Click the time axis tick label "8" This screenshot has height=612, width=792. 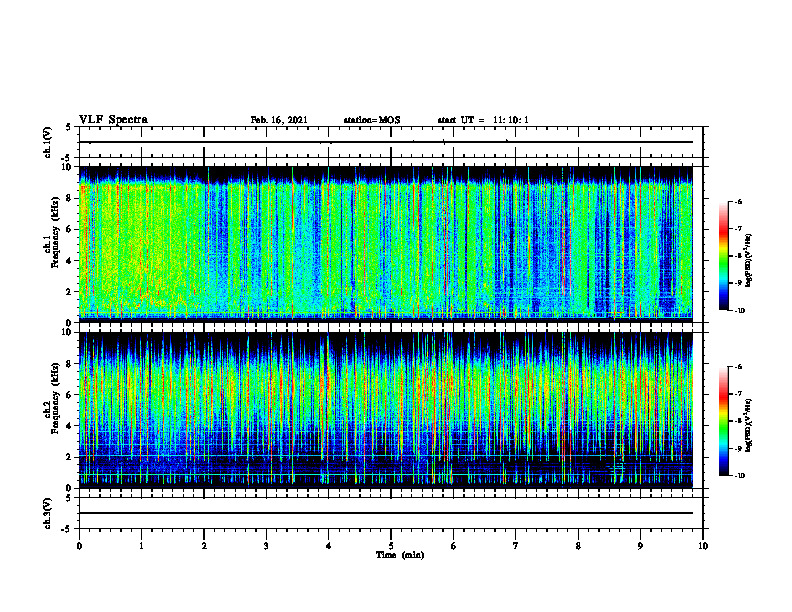point(578,546)
